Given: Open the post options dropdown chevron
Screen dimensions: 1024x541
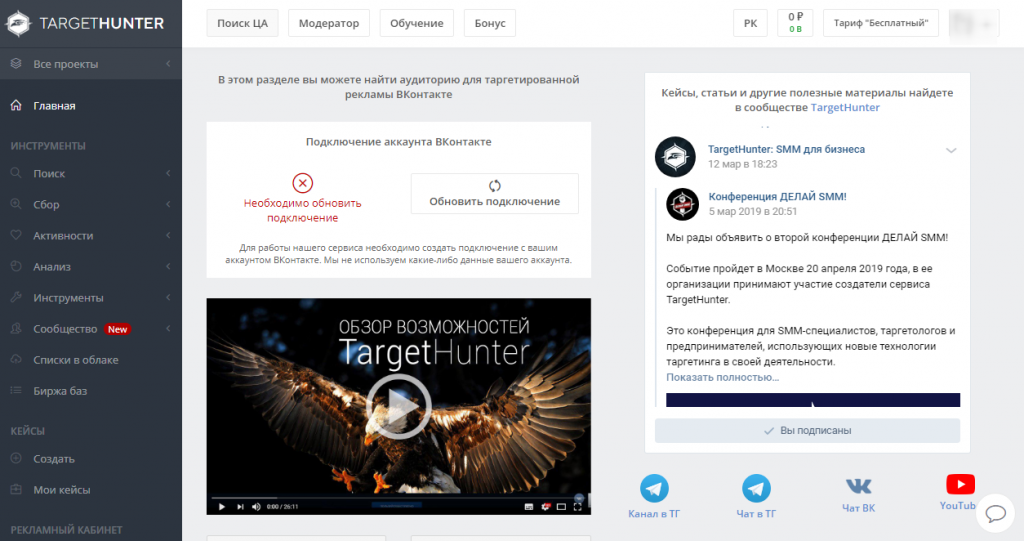Looking at the screenshot, I should click(x=951, y=150).
